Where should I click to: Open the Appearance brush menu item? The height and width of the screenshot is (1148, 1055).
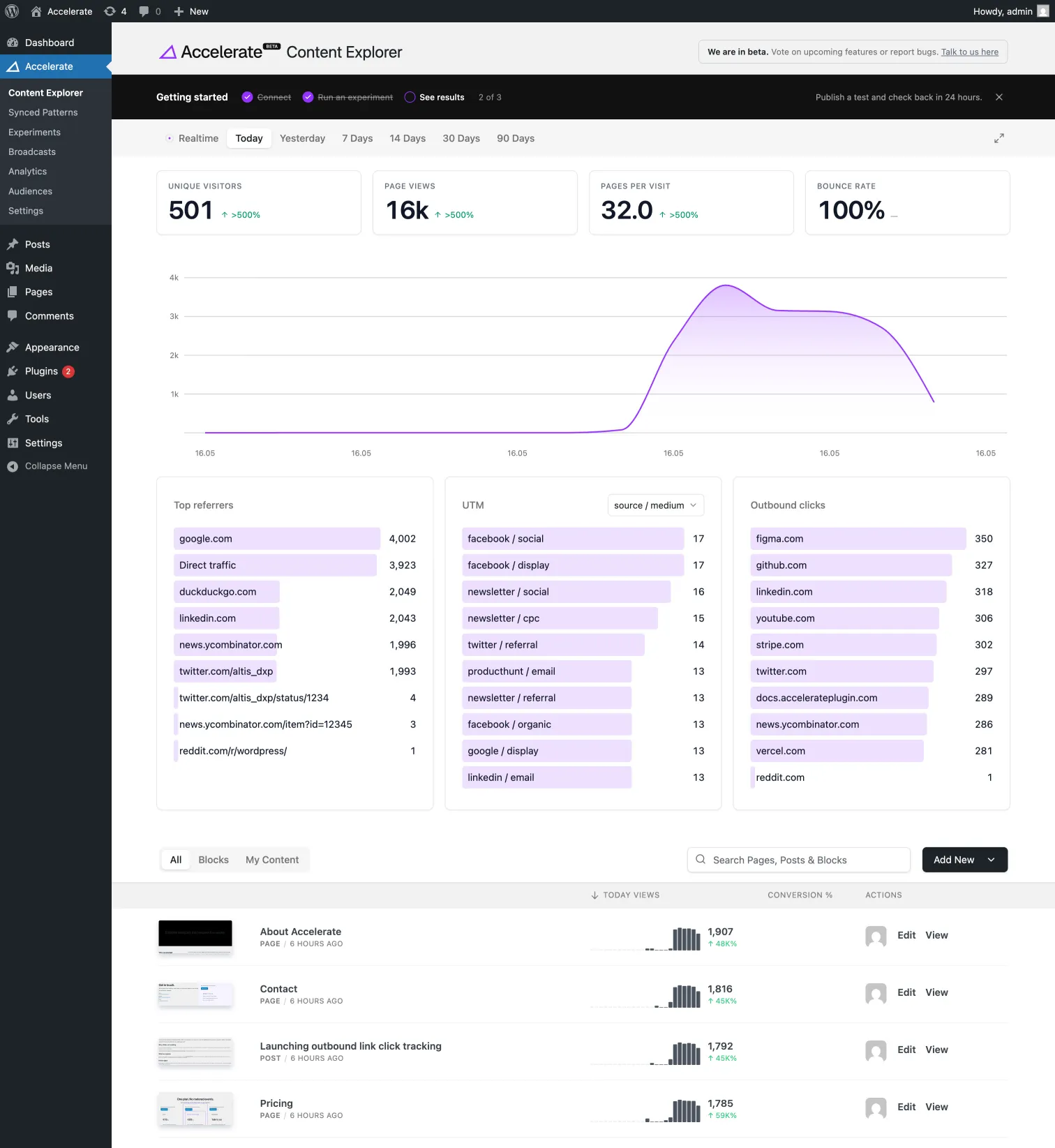pyautogui.click(x=56, y=348)
